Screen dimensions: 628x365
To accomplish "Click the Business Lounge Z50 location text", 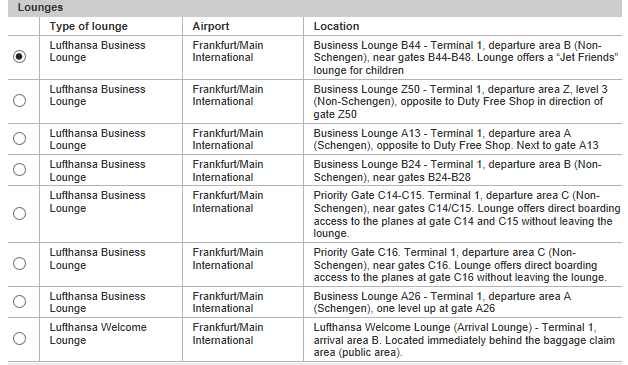I will click(460, 102).
